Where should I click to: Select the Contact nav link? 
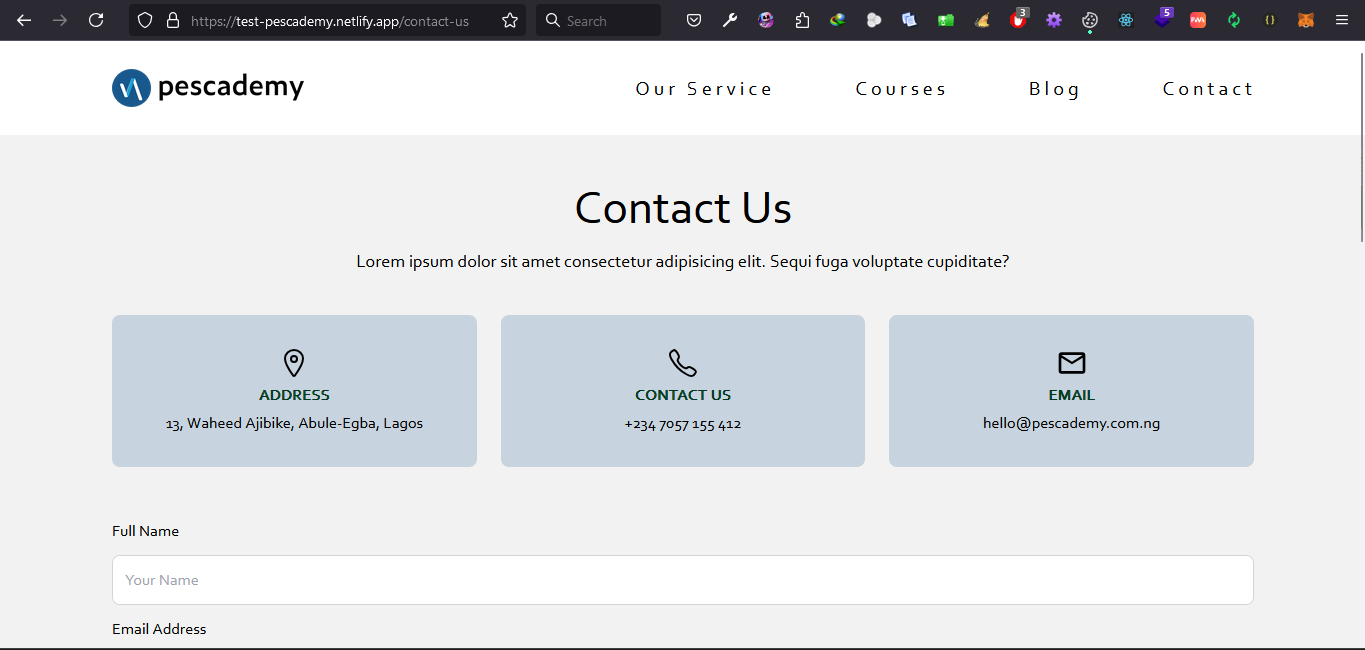pyautogui.click(x=1208, y=89)
